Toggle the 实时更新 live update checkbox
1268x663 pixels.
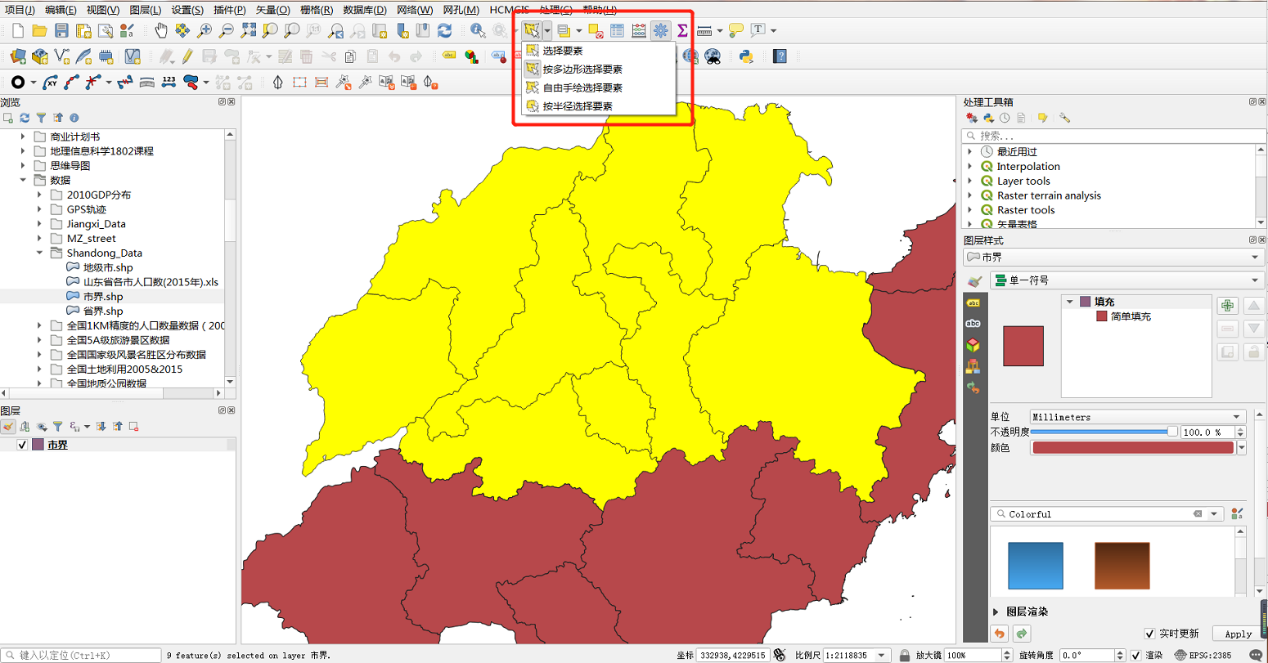pyautogui.click(x=1150, y=633)
